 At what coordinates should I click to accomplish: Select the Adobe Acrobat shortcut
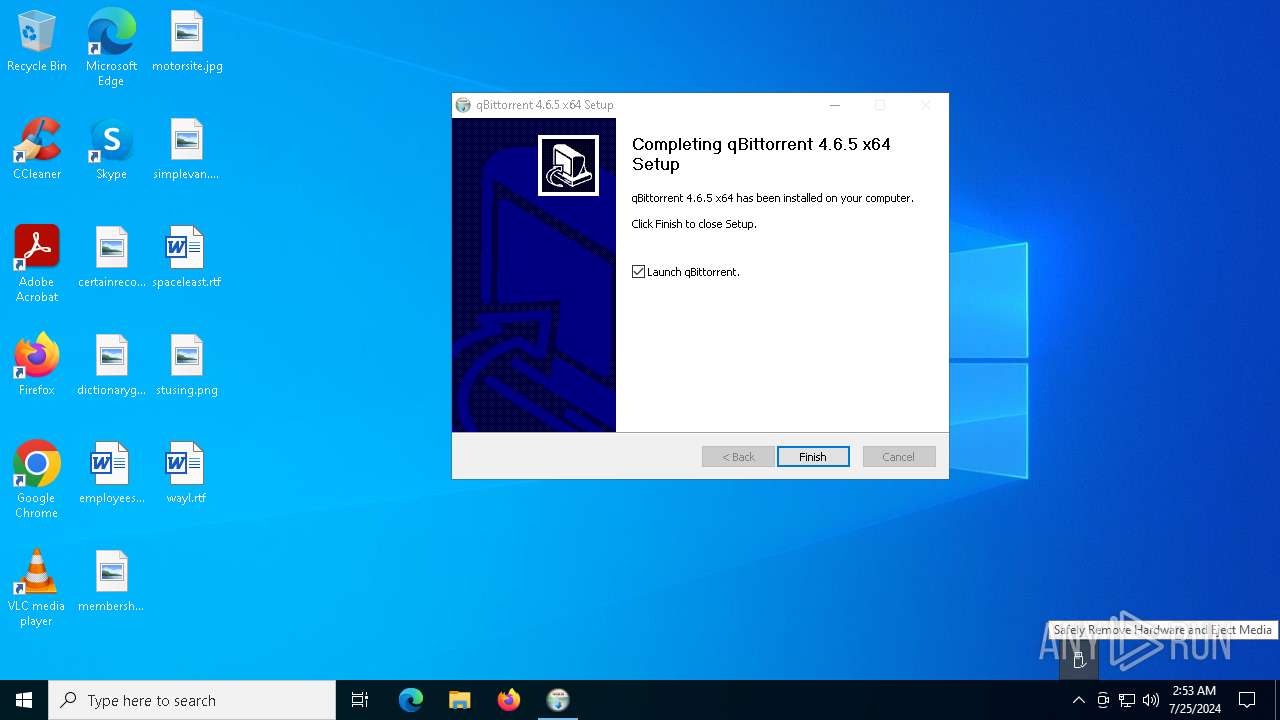point(37,264)
